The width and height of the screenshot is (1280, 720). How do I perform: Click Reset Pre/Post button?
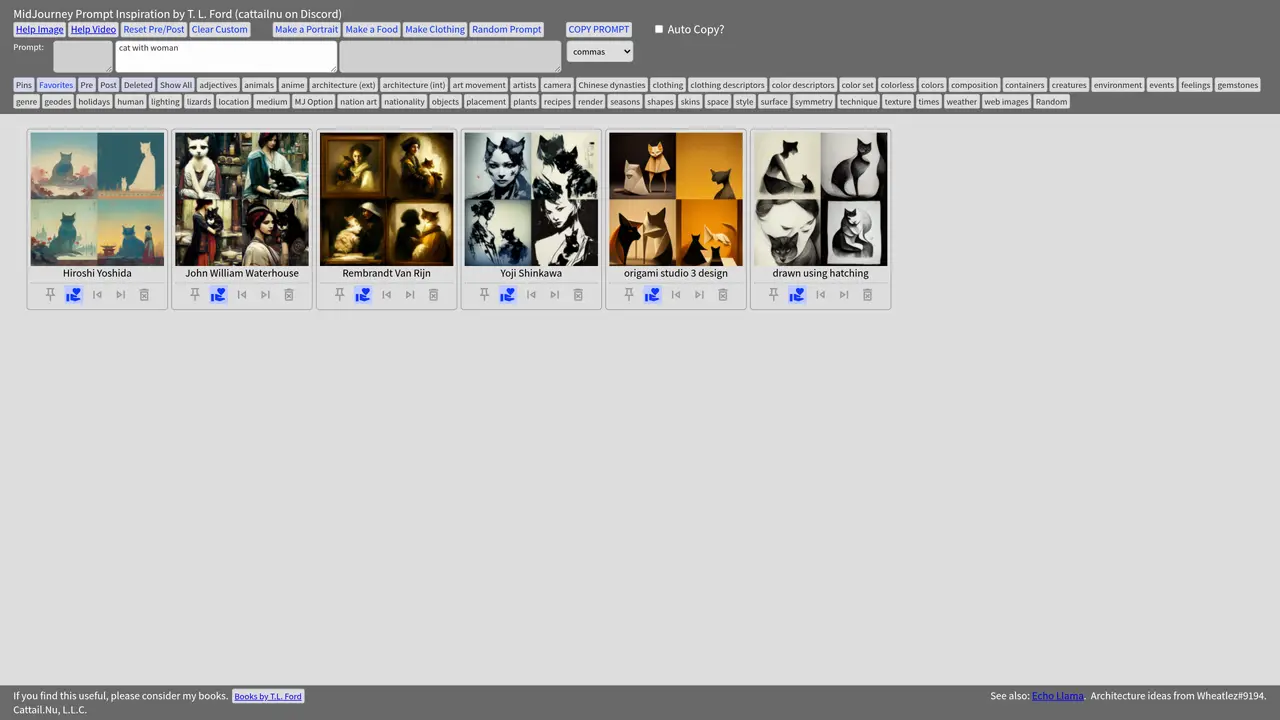[154, 30]
